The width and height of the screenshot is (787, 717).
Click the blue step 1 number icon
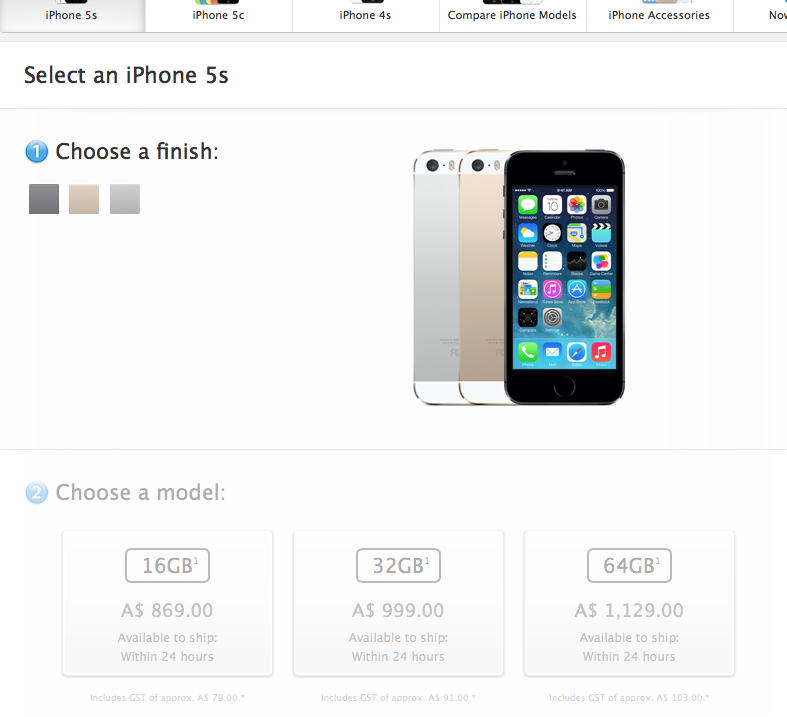[x=37, y=152]
